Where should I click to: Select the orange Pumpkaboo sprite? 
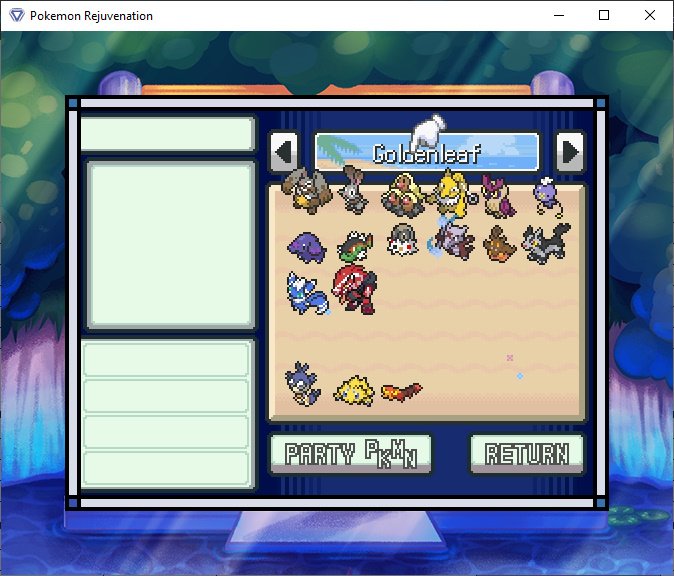click(x=499, y=243)
